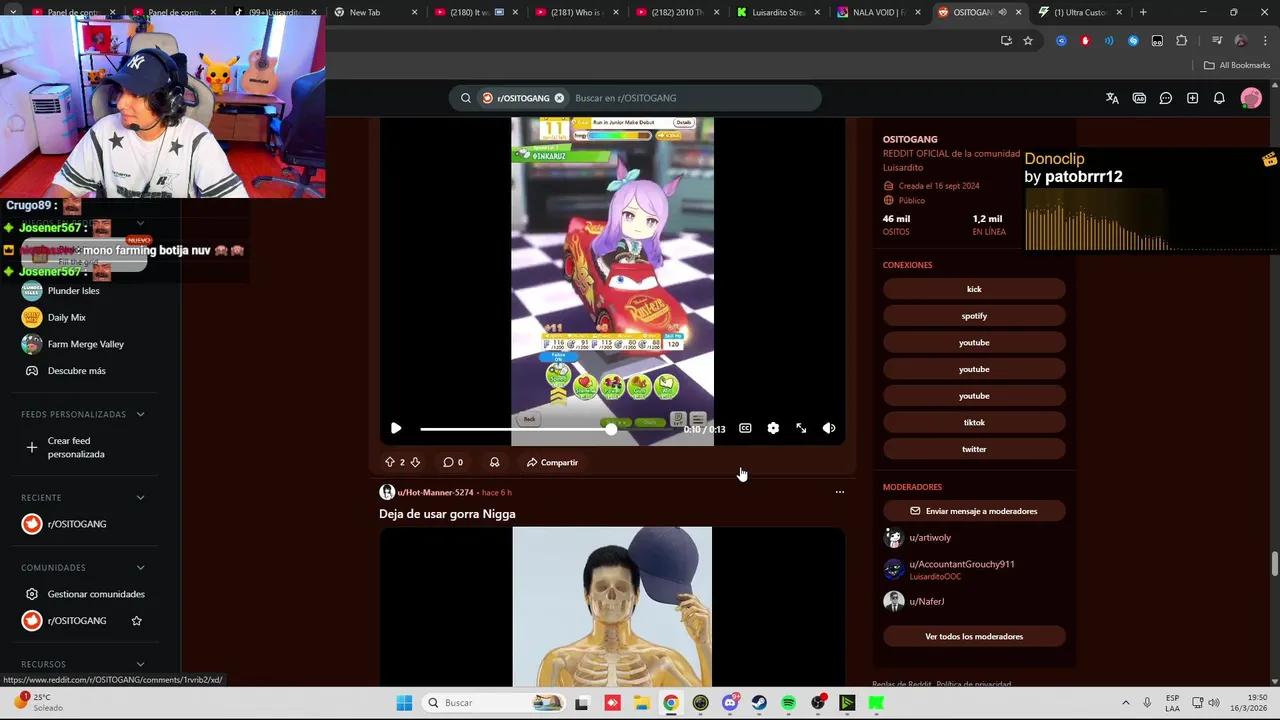Open a new browser tab
Viewport: 1280px width, 720px height.
[1143, 12]
